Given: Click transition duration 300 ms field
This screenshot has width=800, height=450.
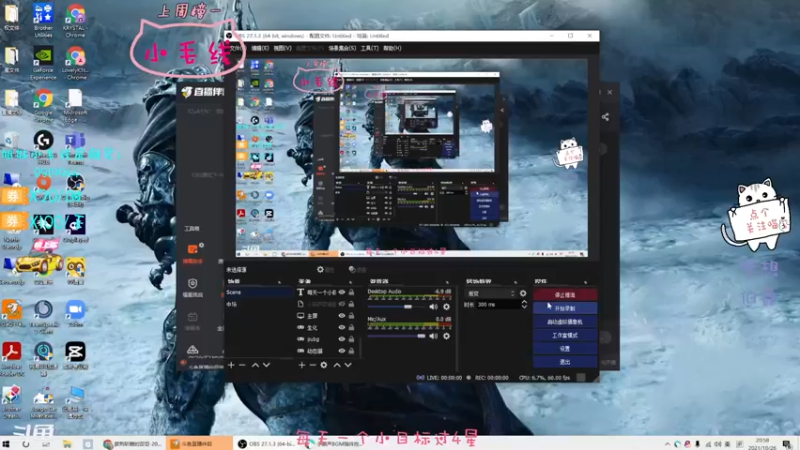Looking at the screenshot, I should pyautogui.click(x=497, y=305).
